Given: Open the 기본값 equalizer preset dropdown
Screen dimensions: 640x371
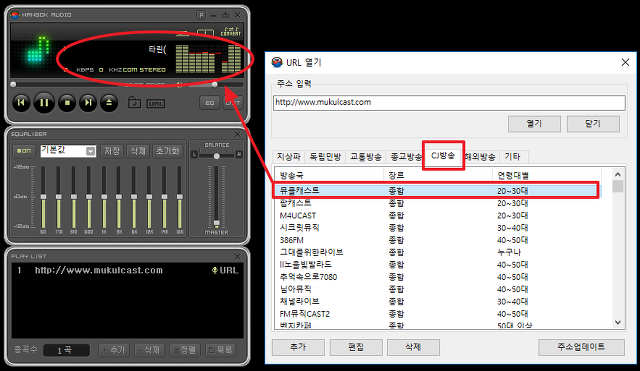Looking at the screenshot, I should point(91,151).
